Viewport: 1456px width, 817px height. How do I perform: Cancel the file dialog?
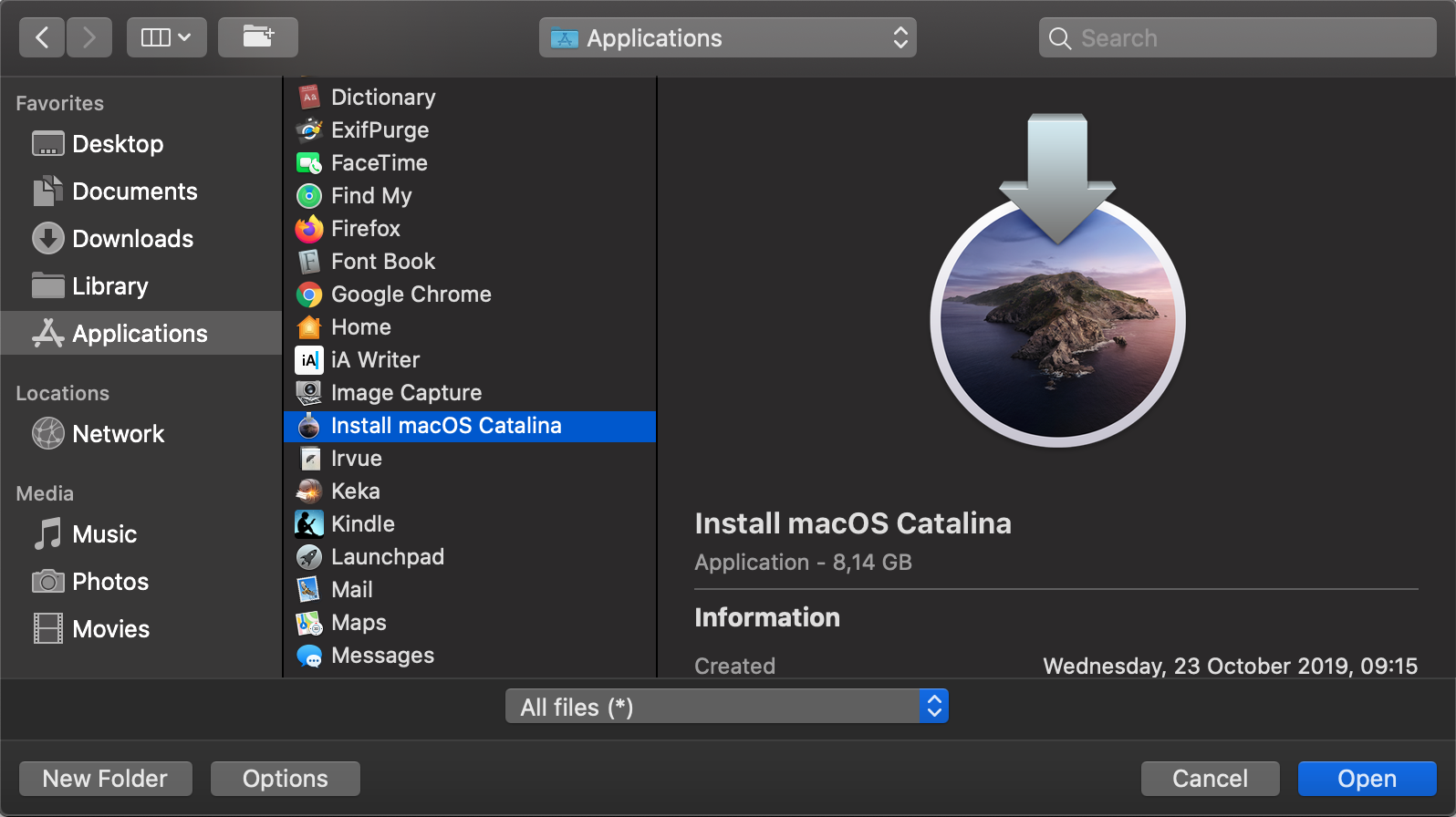coord(1210,779)
